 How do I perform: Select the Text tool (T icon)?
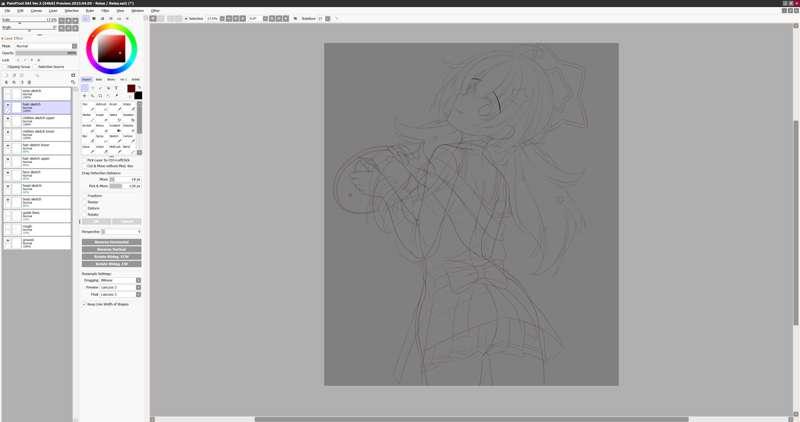(x=116, y=88)
